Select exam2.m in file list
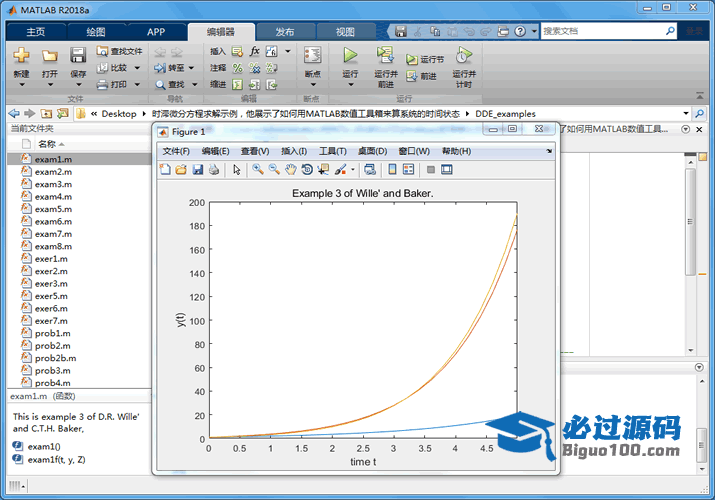715x500 pixels. [x=53, y=172]
